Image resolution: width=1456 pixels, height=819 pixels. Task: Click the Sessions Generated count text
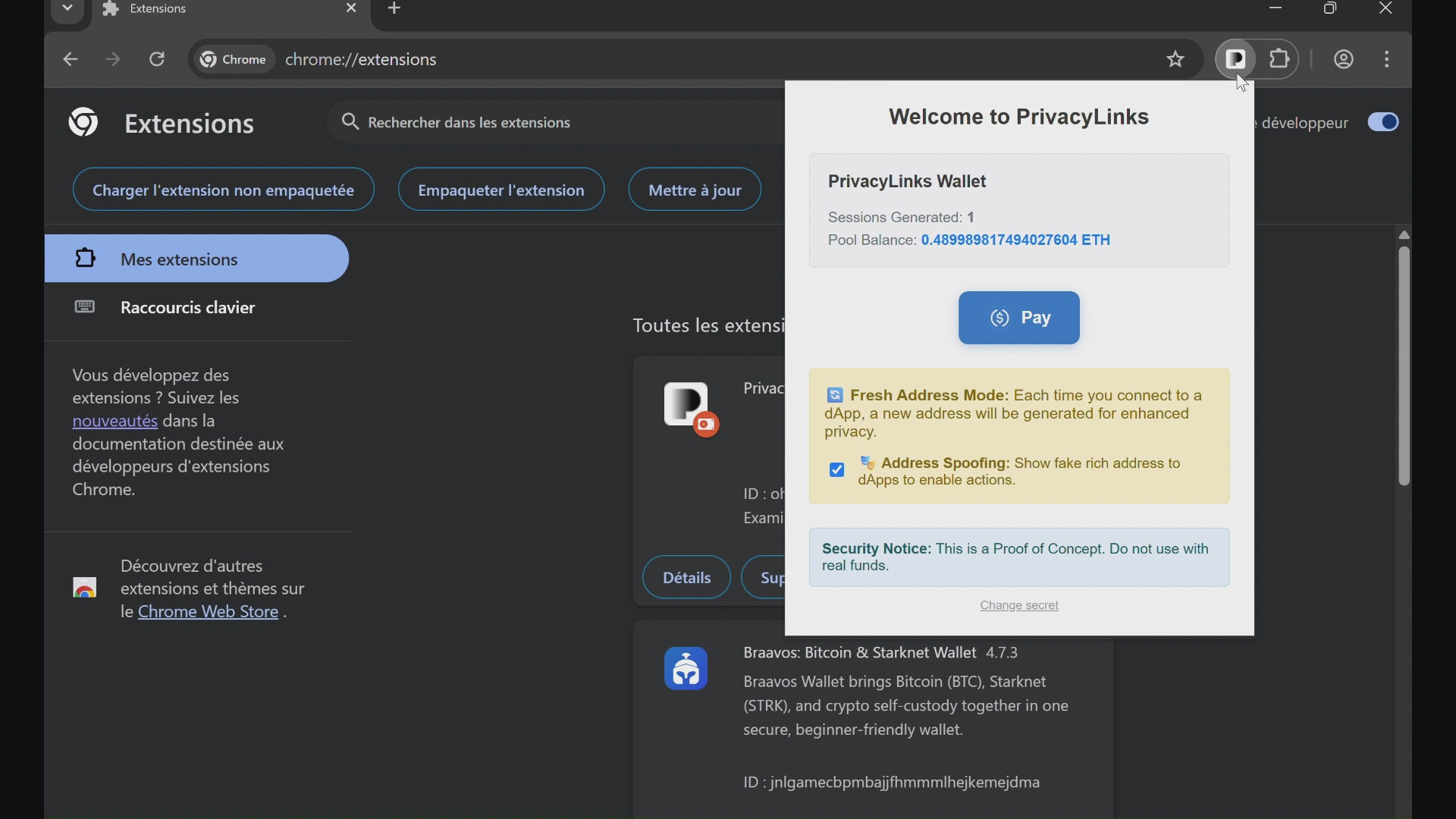click(901, 218)
